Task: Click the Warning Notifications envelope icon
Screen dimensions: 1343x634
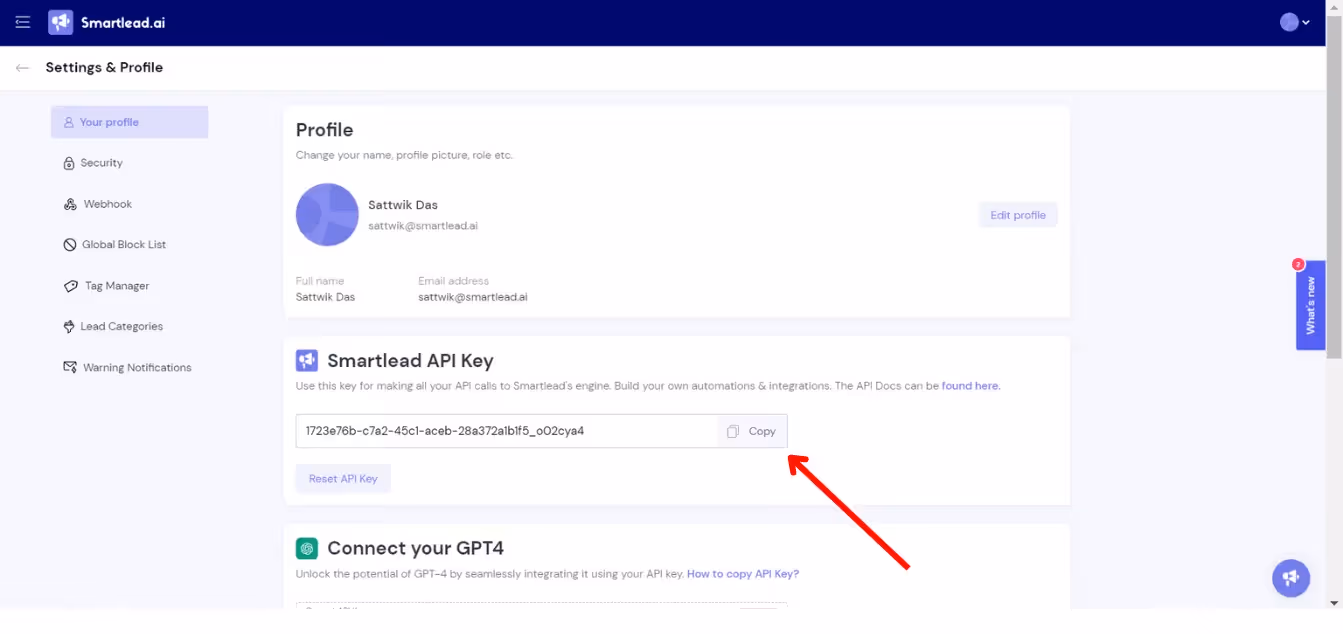Action: [70, 367]
